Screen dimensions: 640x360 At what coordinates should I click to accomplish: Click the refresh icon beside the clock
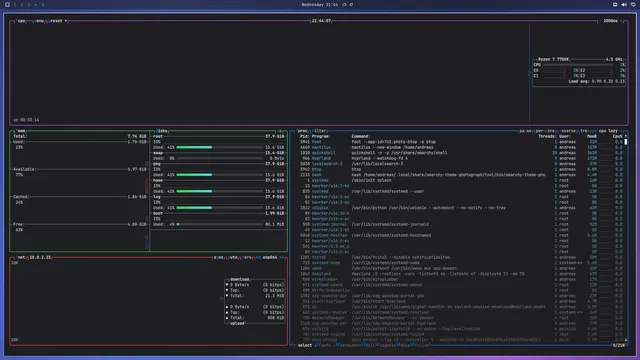coord(344,4)
